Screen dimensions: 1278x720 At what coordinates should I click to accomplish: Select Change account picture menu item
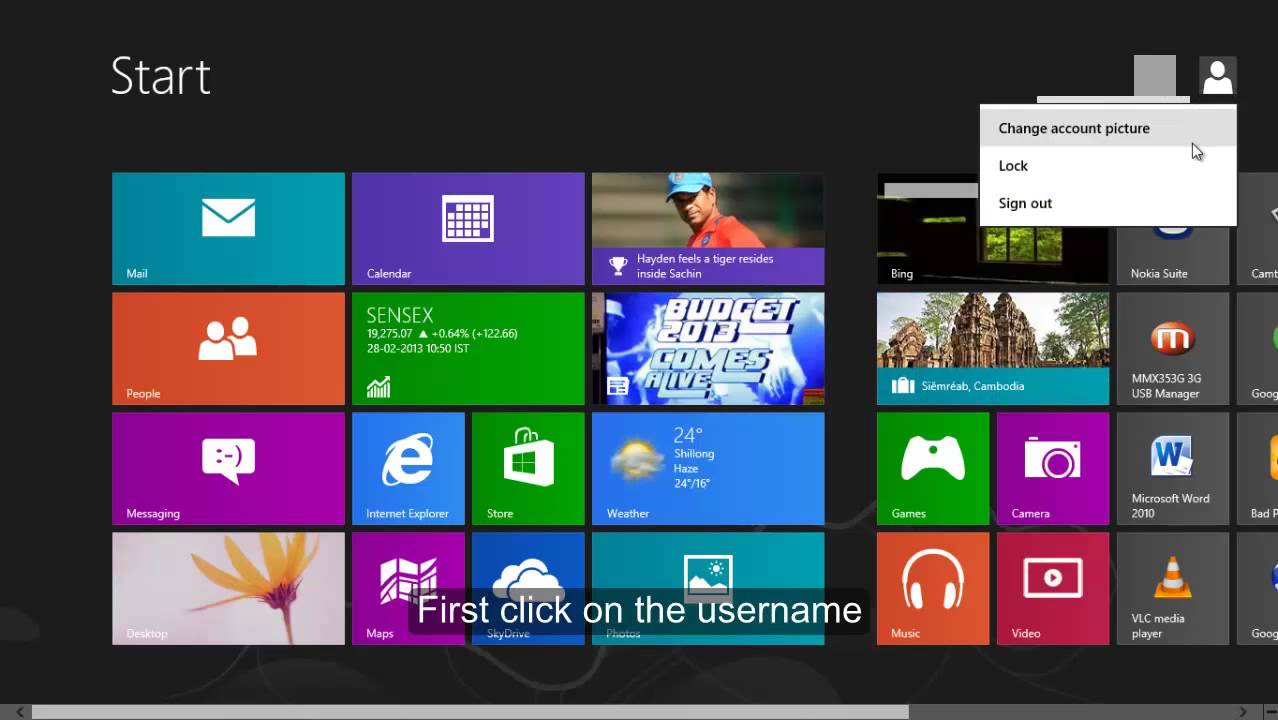click(x=1108, y=128)
